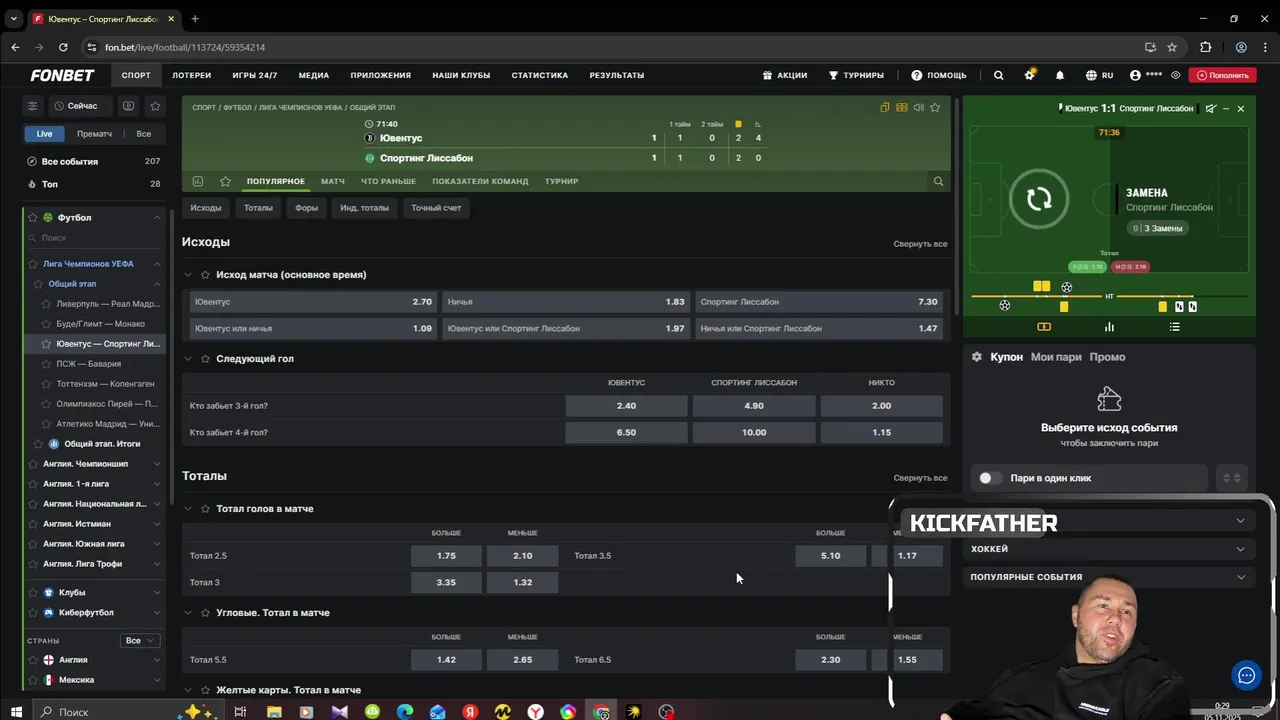Open the ЛОТЕРЕИ menu

191,75
